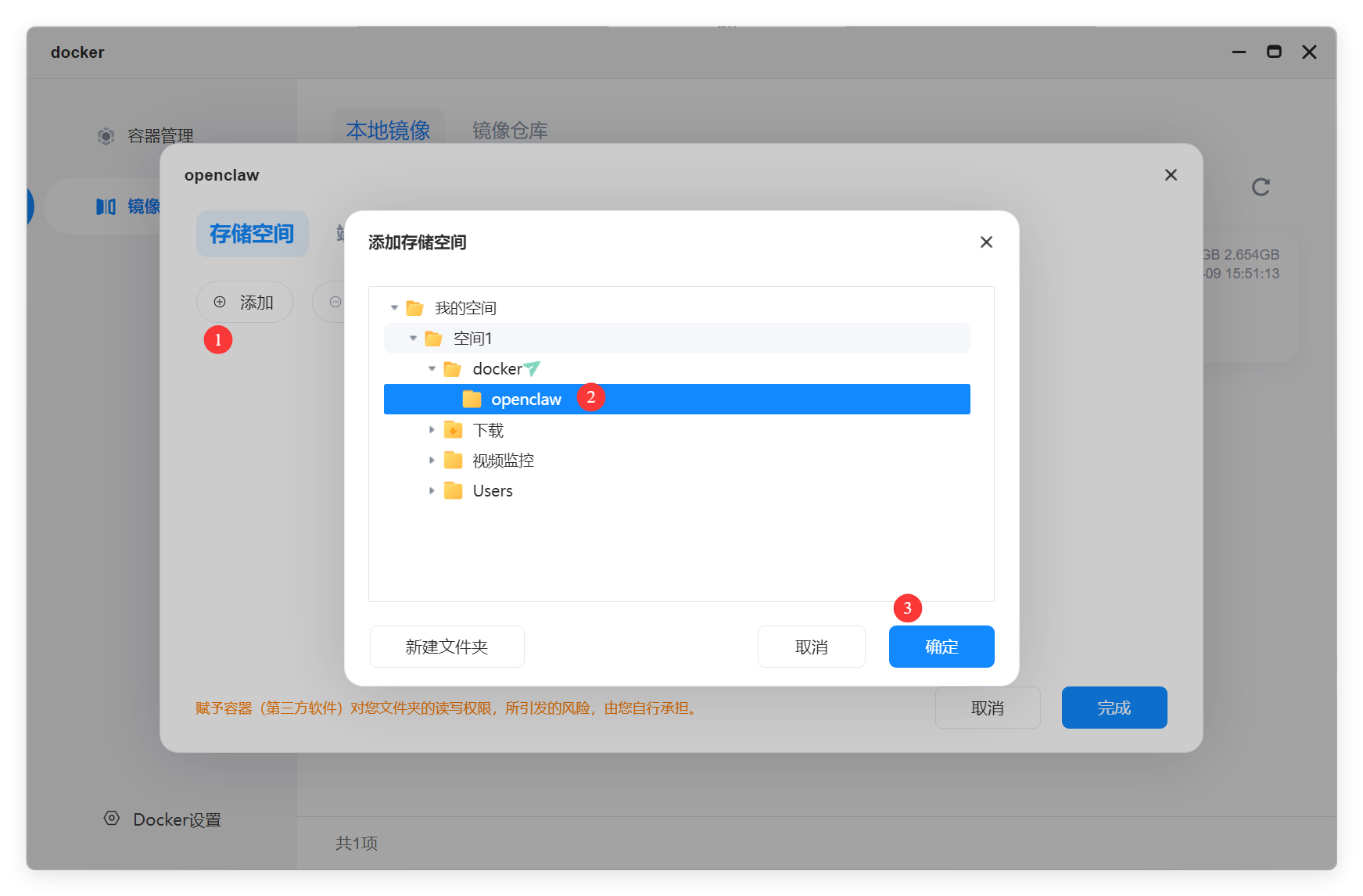Image resolution: width=1363 pixels, height=896 pixels.
Task: Close the 添加存储空间 dialog
Action: click(986, 242)
